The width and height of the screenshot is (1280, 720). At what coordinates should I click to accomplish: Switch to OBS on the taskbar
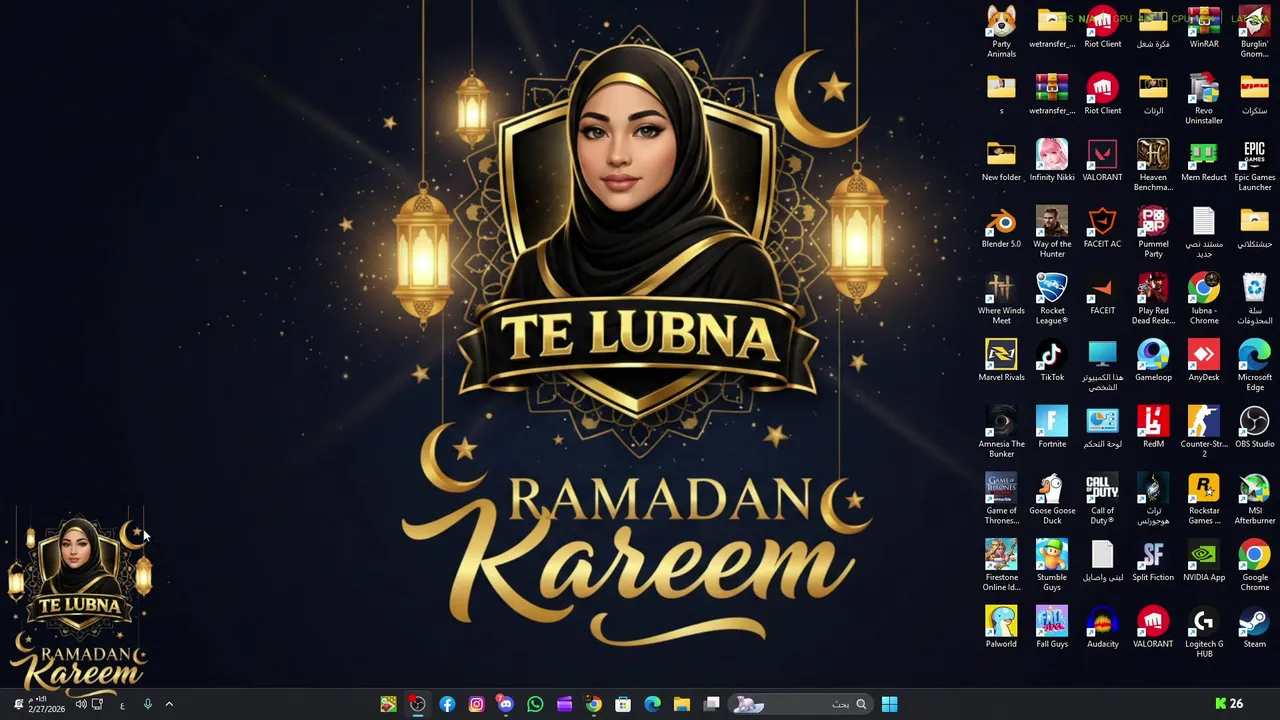pos(417,704)
